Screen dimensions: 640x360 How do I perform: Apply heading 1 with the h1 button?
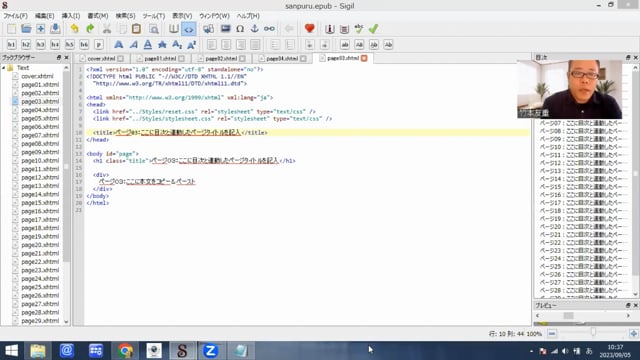coord(11,44)
